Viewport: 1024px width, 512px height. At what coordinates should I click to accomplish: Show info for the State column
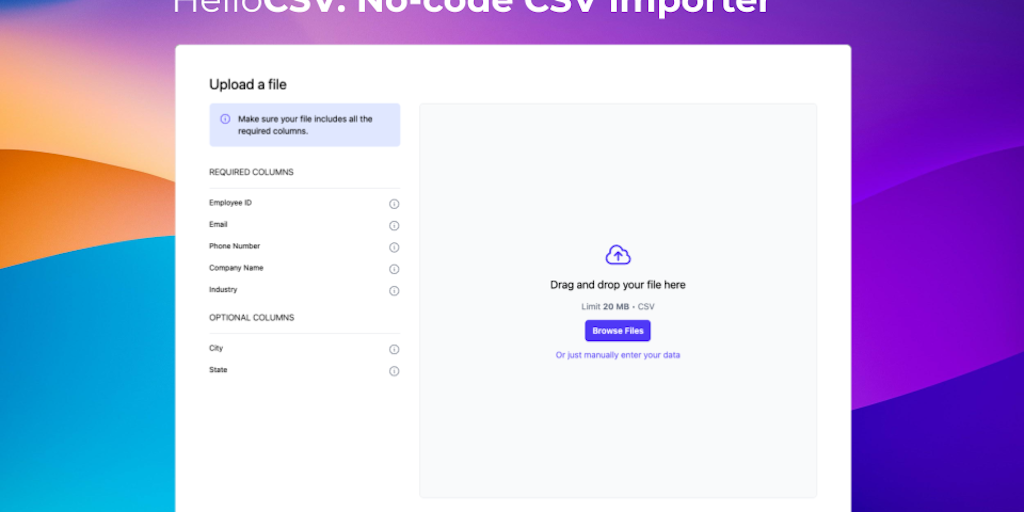click(394, 371)
